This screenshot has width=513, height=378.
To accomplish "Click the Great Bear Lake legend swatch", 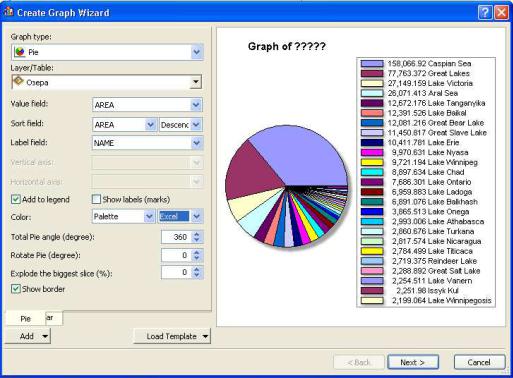I will 372,123.
